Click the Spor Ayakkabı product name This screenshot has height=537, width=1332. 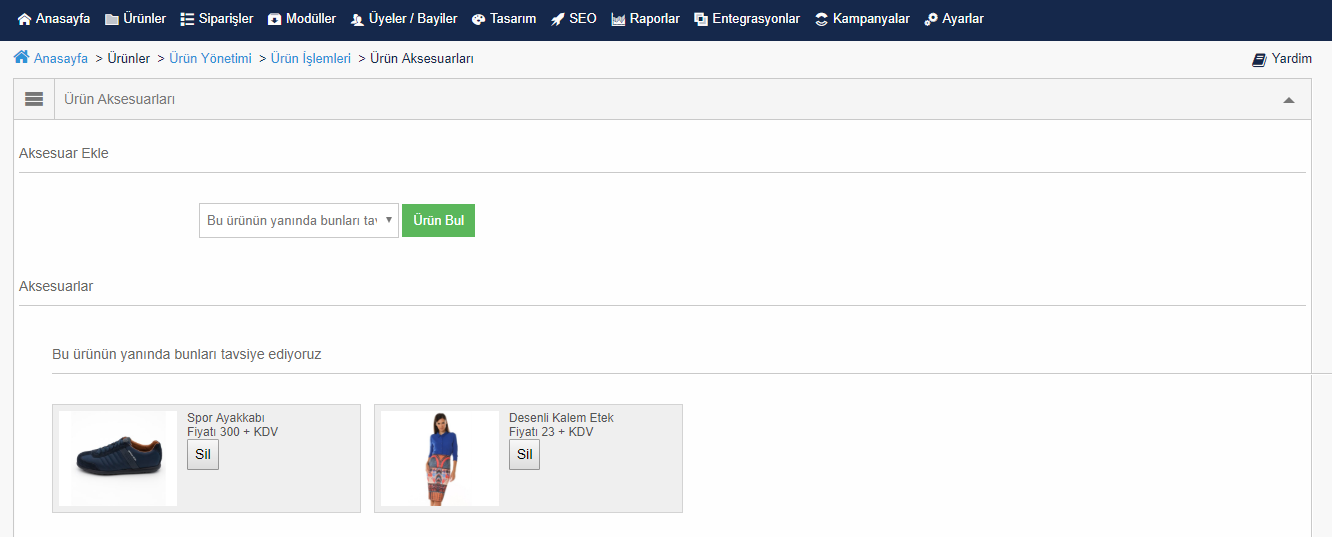click(226, 418)
